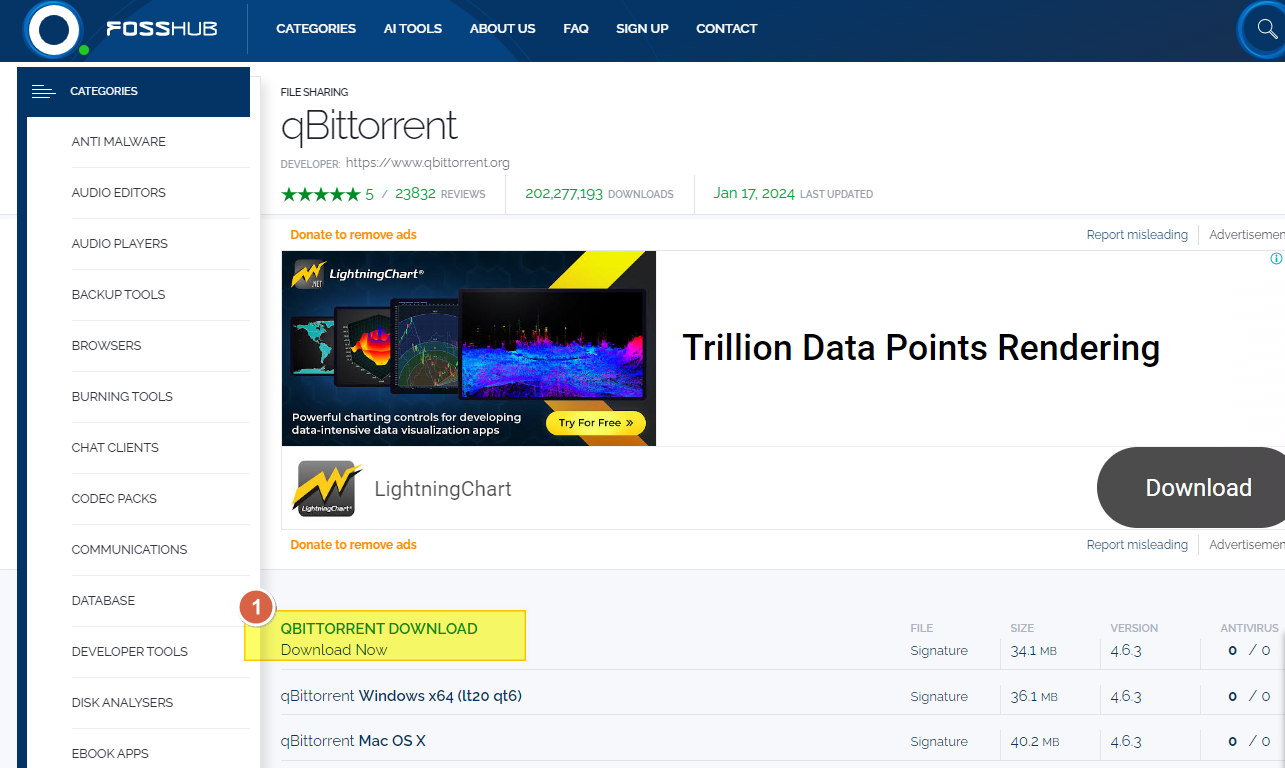This screenshot has width=1285, height=768.
Task: Click the hamburger icon beside CATEGORIES in the sidebar
Action: [43, 91]
